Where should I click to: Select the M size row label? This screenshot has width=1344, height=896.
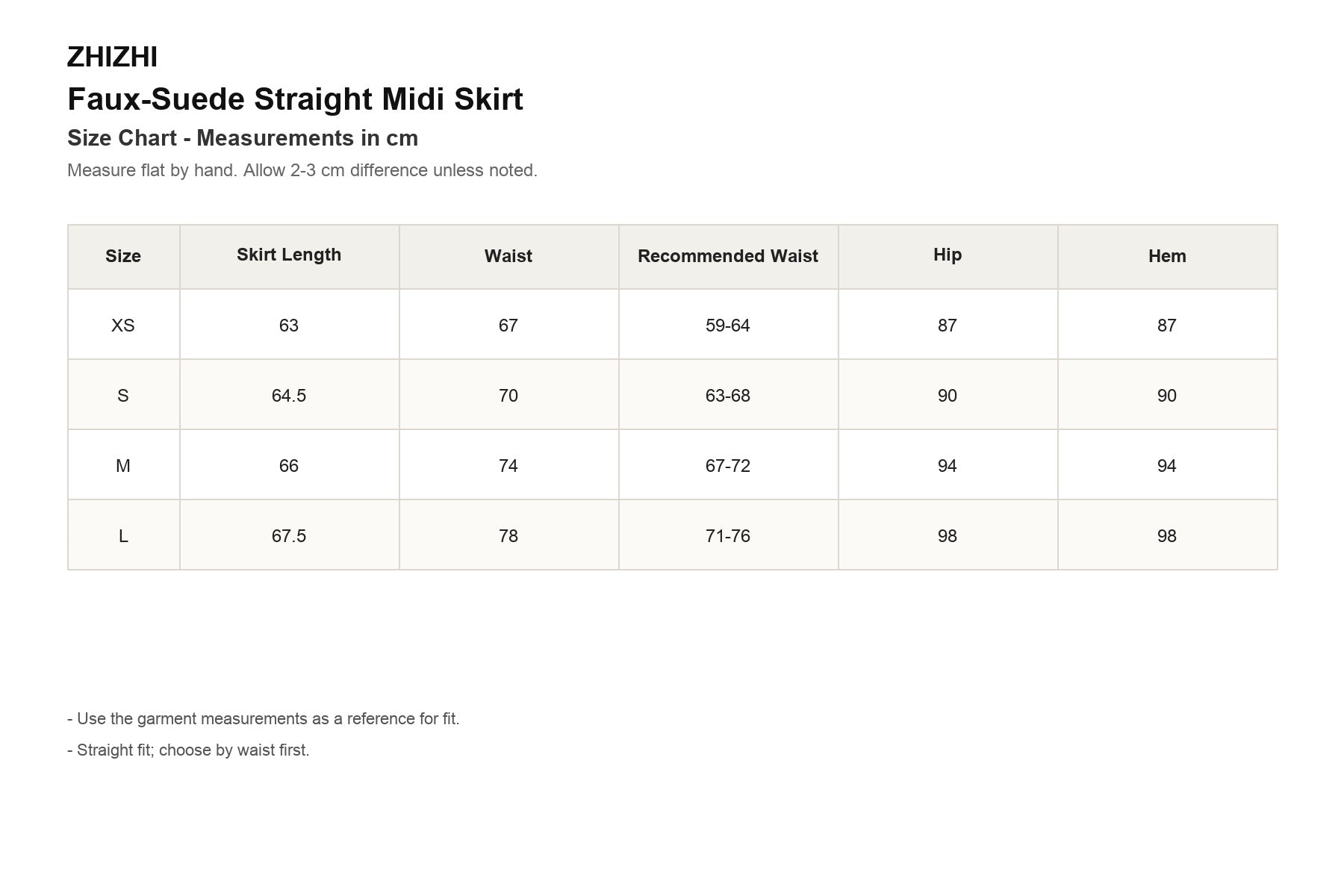(123, 465)
